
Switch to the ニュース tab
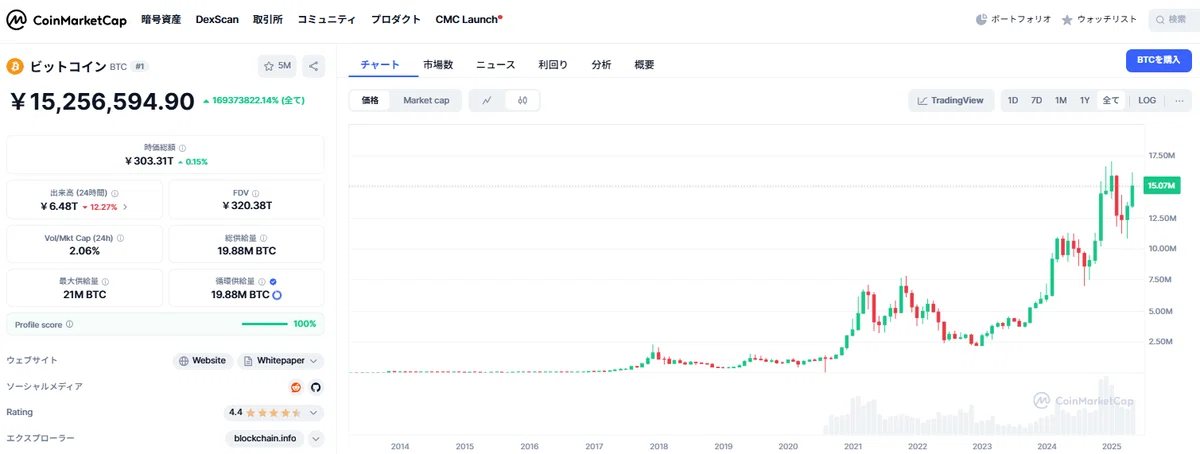(x=495, y=64)
